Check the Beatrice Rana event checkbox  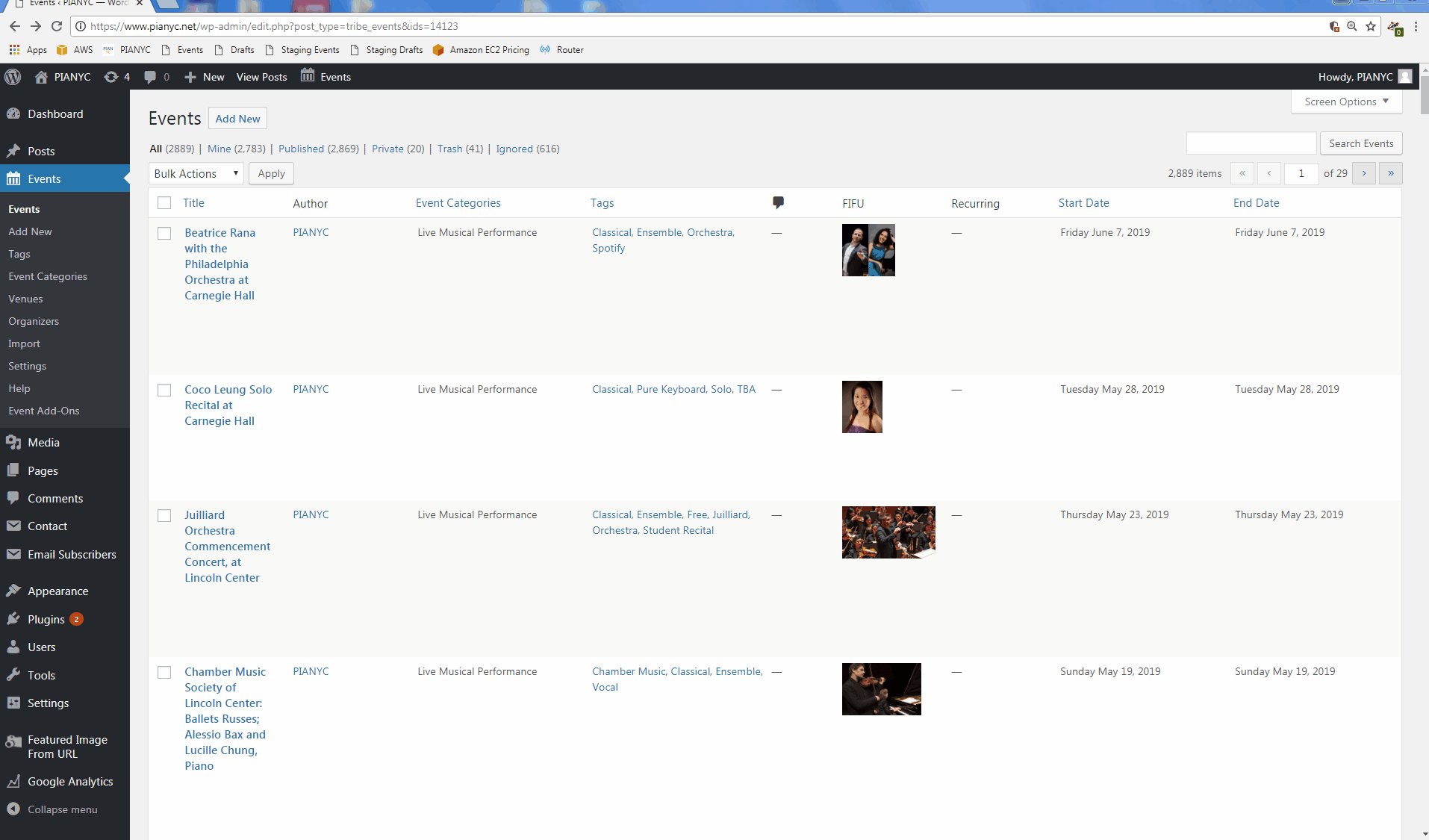[164, 234]
